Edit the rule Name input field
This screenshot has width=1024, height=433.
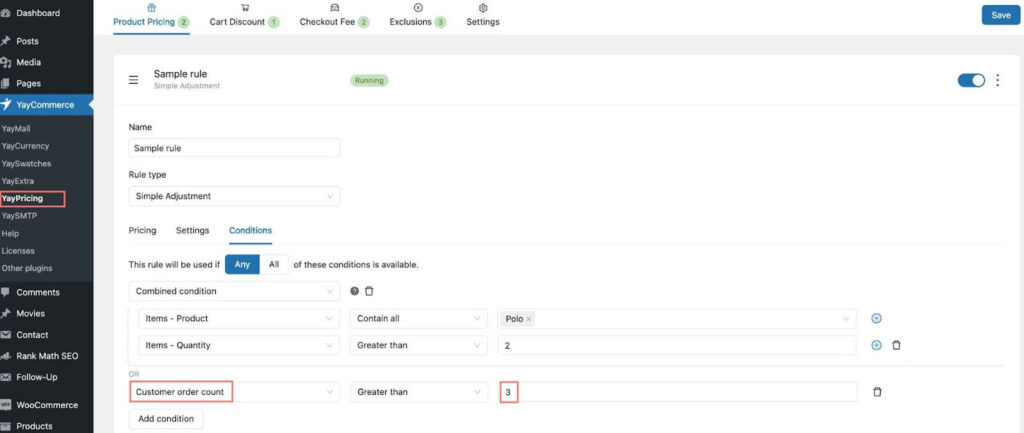click(234, 148)
